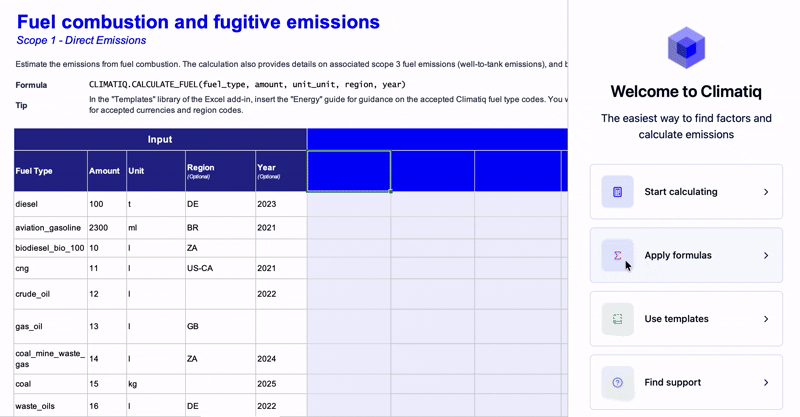Open the Apply formulas option
The width and height of the screenshot is (800, 417).
point(686,255)
